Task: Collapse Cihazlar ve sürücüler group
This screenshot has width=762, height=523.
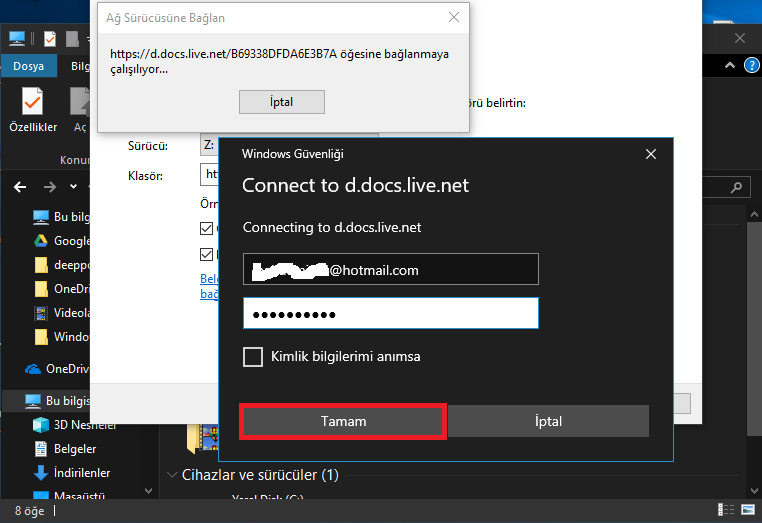Action: pyautogui.click(x=172, y=475)
